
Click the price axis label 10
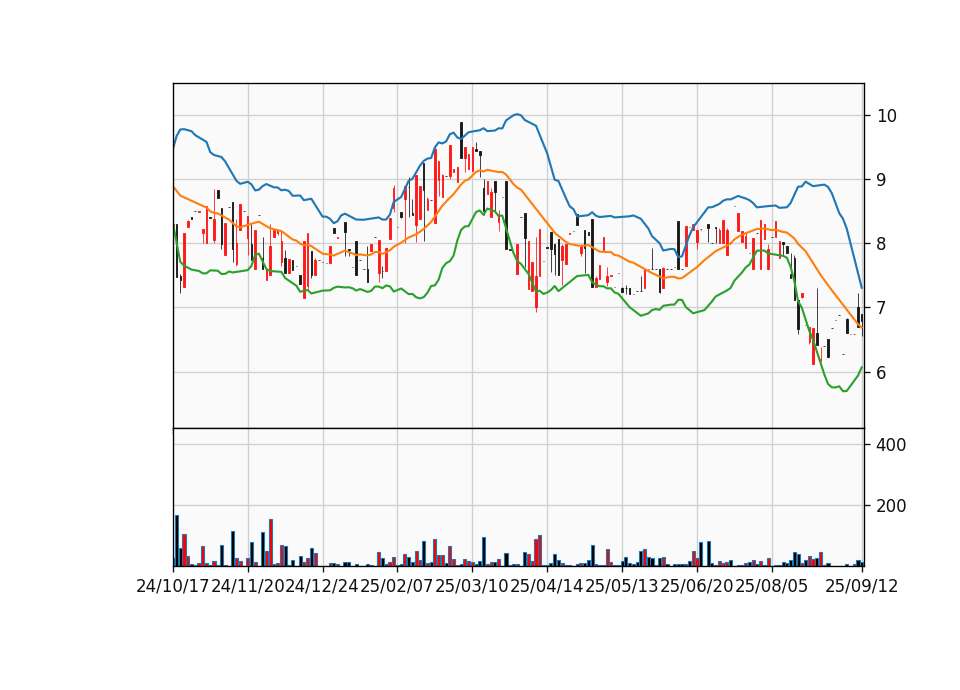887,116
